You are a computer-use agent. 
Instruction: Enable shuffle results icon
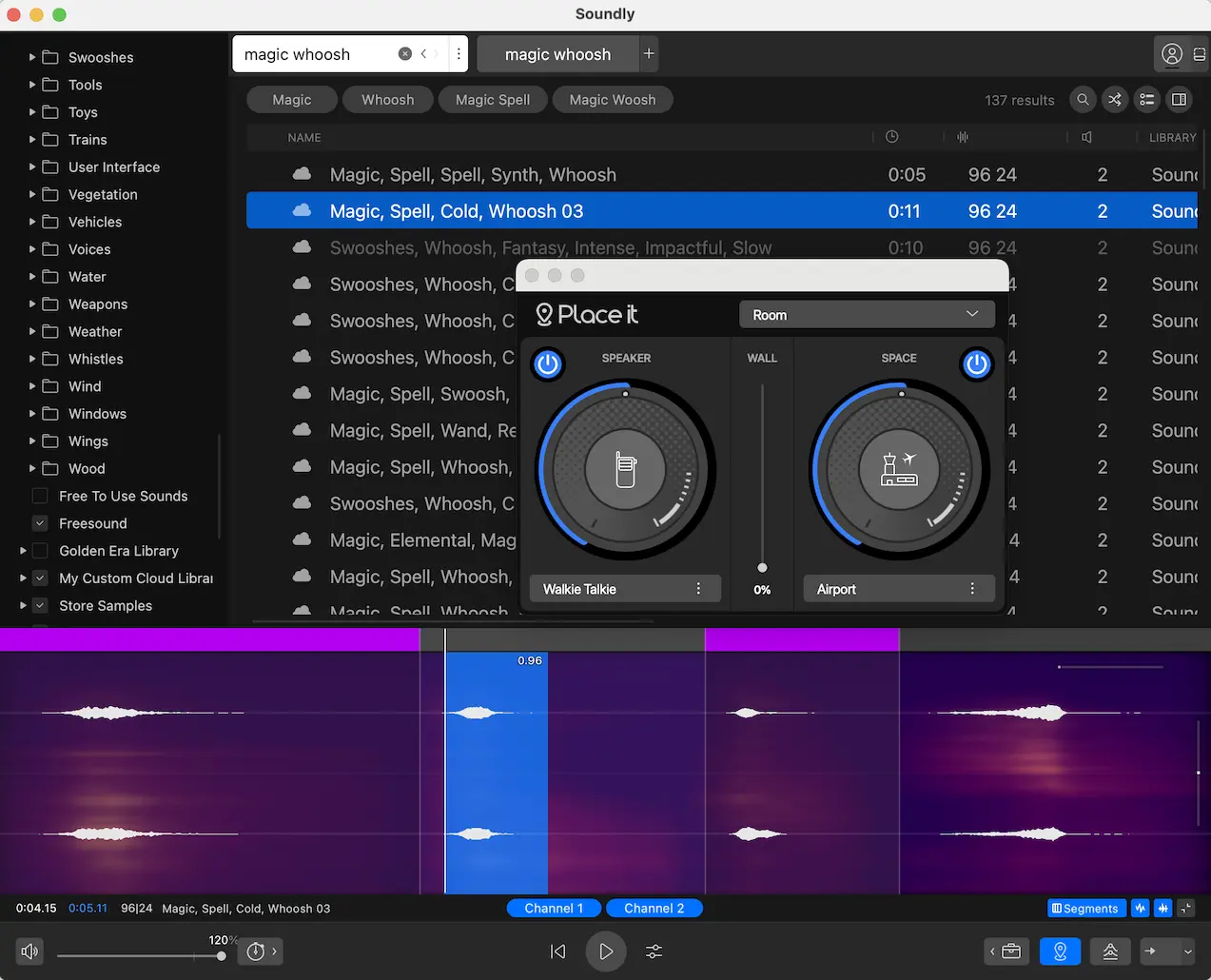[x=1115, y=99]
